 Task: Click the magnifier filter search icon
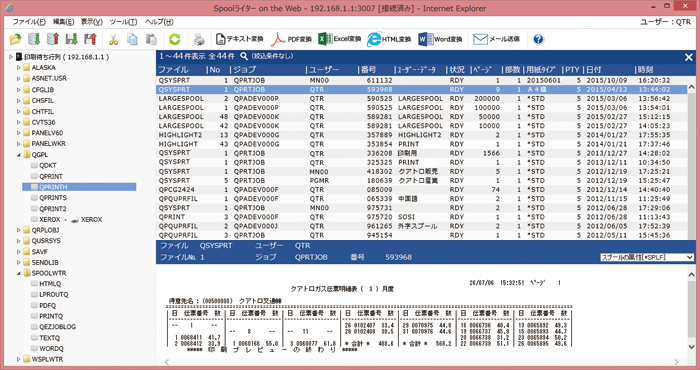tap(244, 56)
